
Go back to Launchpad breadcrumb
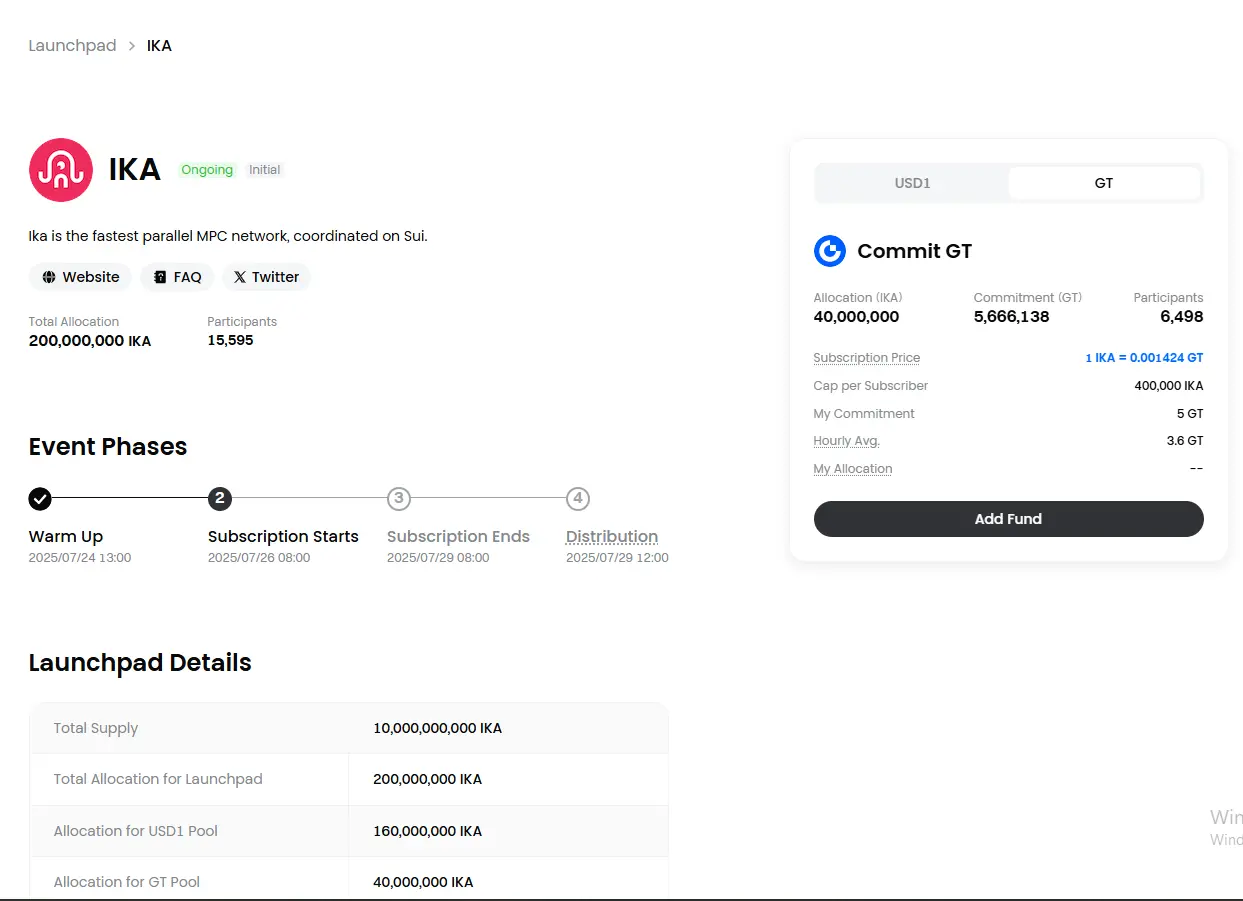coord(73,46)
